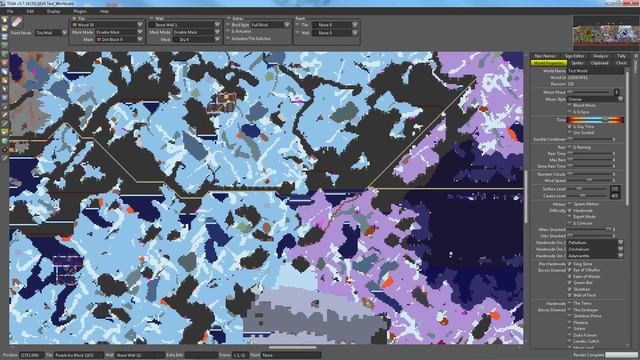The image size is (640, 360).
Task: Open the BrickStyle Full Brick dropdown
Action: tap(270, 25)
